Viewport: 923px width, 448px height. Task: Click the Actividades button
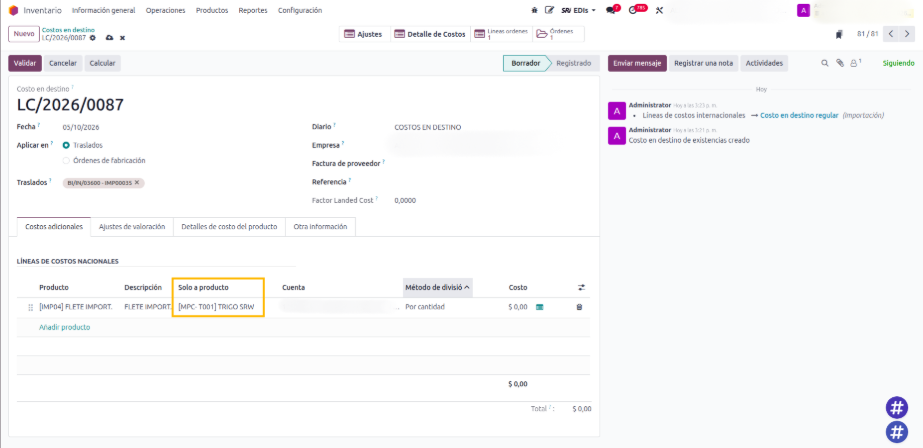(764, 63)
